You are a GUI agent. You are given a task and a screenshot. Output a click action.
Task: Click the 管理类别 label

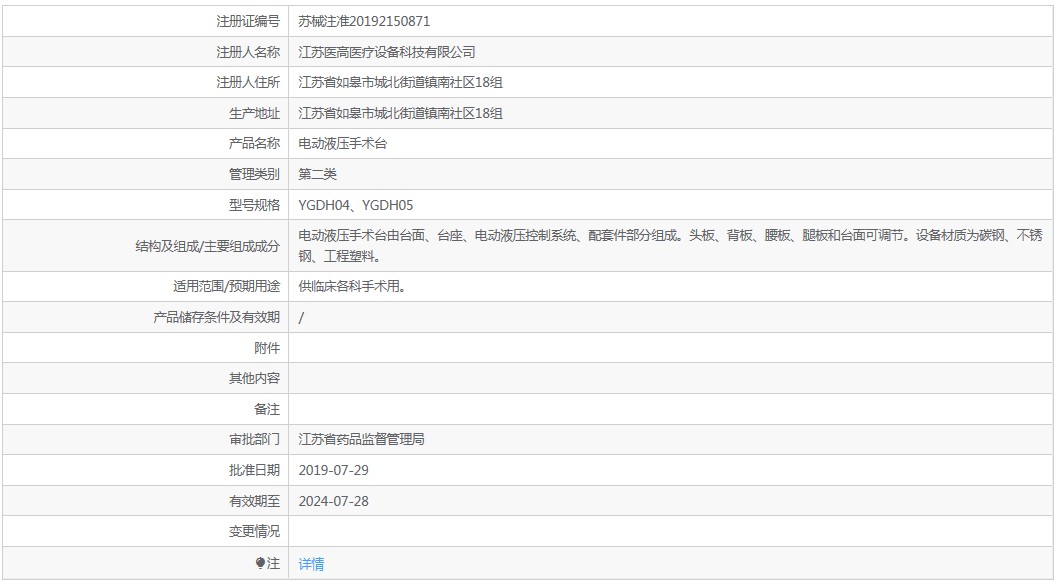coord(254,174)
